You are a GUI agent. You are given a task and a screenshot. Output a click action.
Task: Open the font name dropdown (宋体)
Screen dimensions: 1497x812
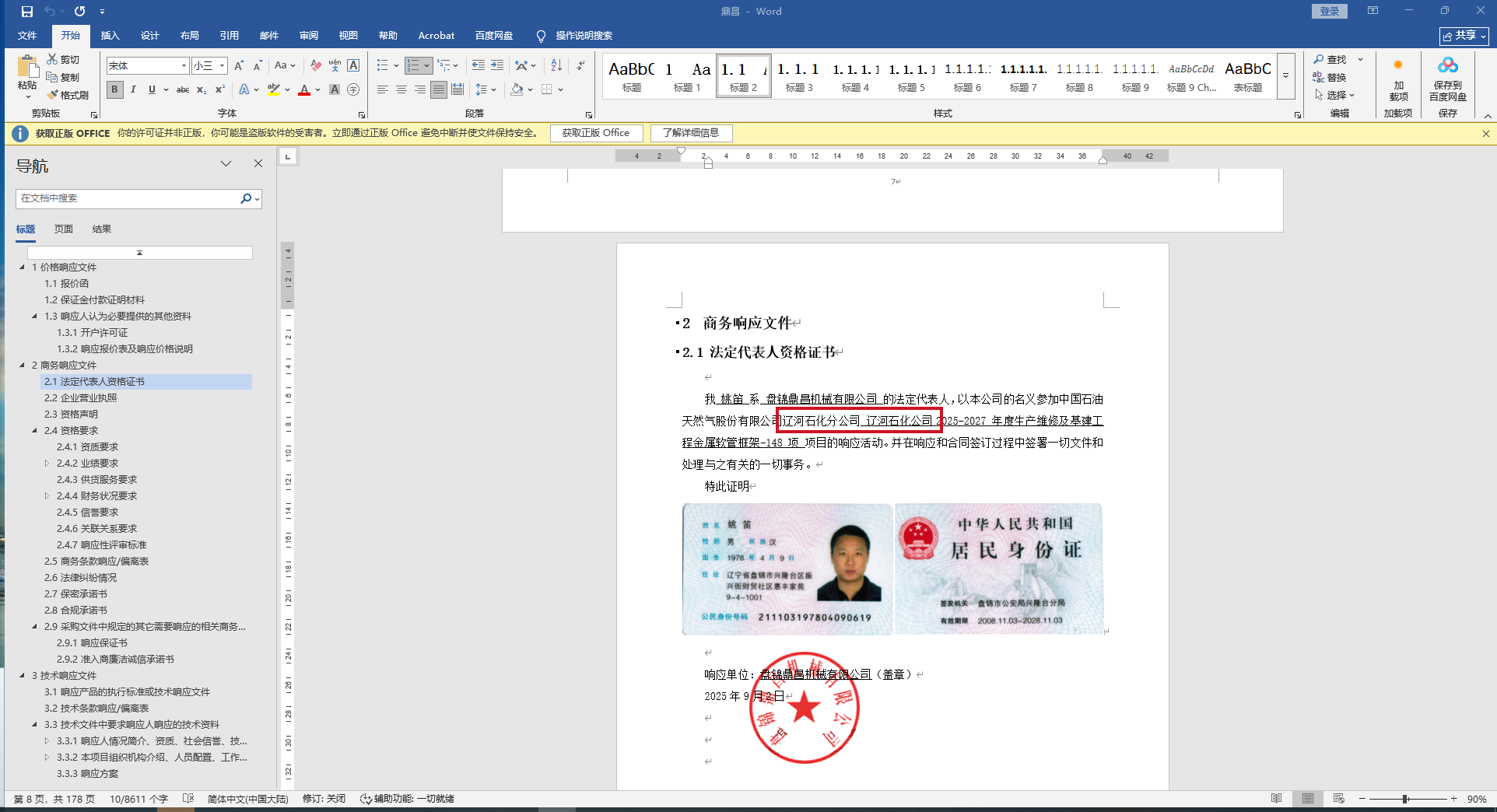(184, 66)
